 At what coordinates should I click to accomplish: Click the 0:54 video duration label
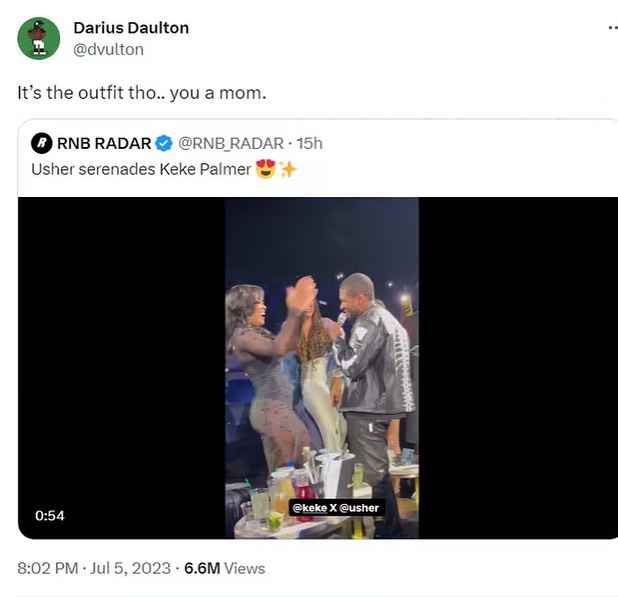coord(50,515)
